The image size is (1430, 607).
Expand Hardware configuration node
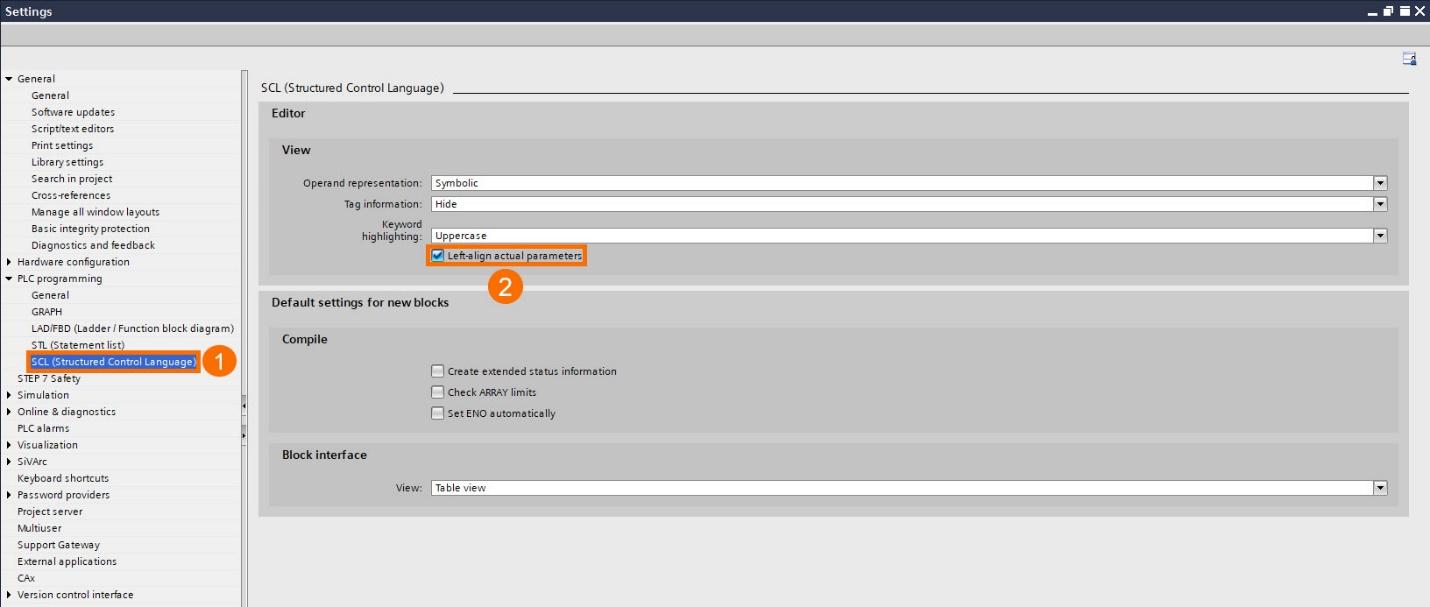click(x=9, y=262)
